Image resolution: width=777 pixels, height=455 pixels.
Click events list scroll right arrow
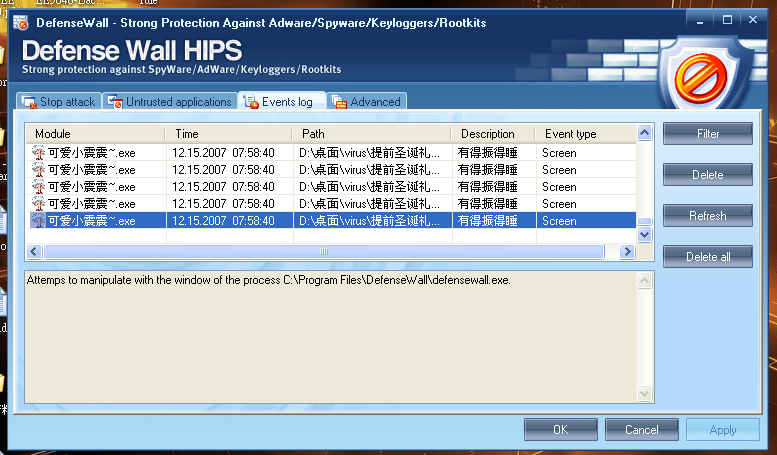point(627,251)
